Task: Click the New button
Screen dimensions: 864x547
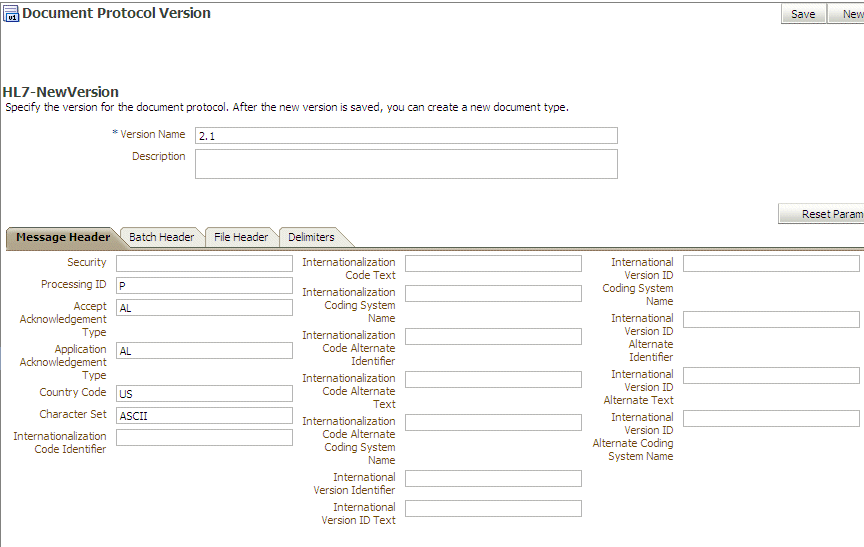Action: [849, 14]
